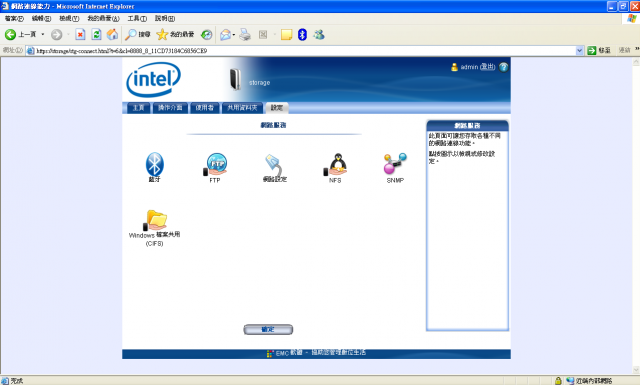
Task: Click the grayed Edit toolbar icon
Action: pos(263,35)
